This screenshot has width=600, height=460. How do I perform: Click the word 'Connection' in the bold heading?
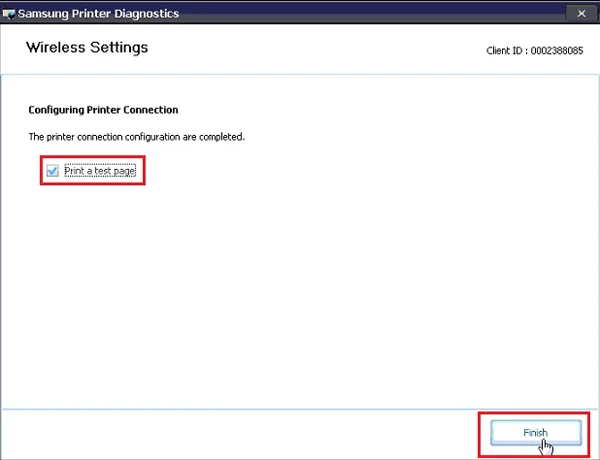pyautogui.click(x=151, y=109)
